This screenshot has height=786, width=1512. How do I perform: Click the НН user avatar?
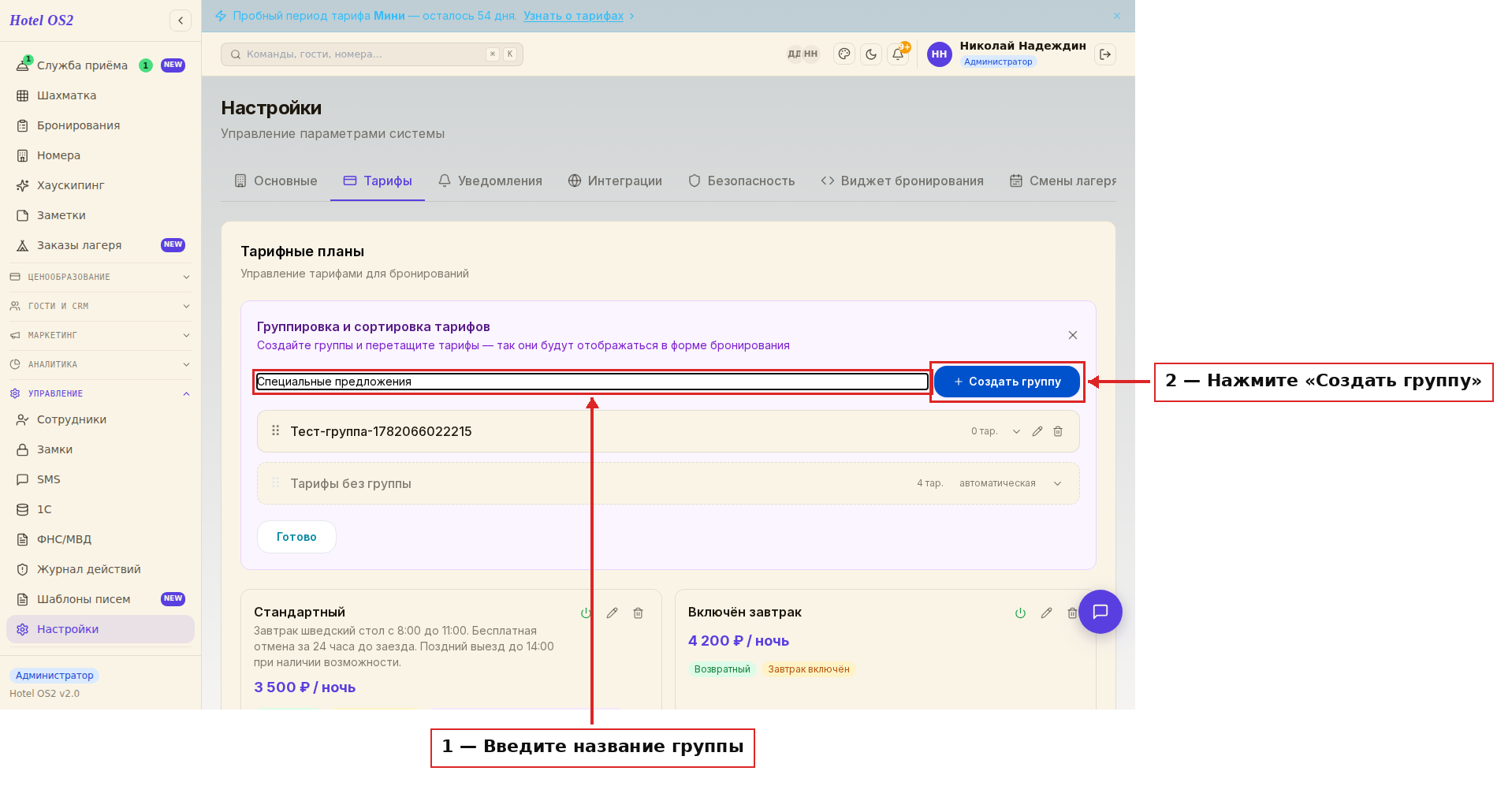[939, 54]
